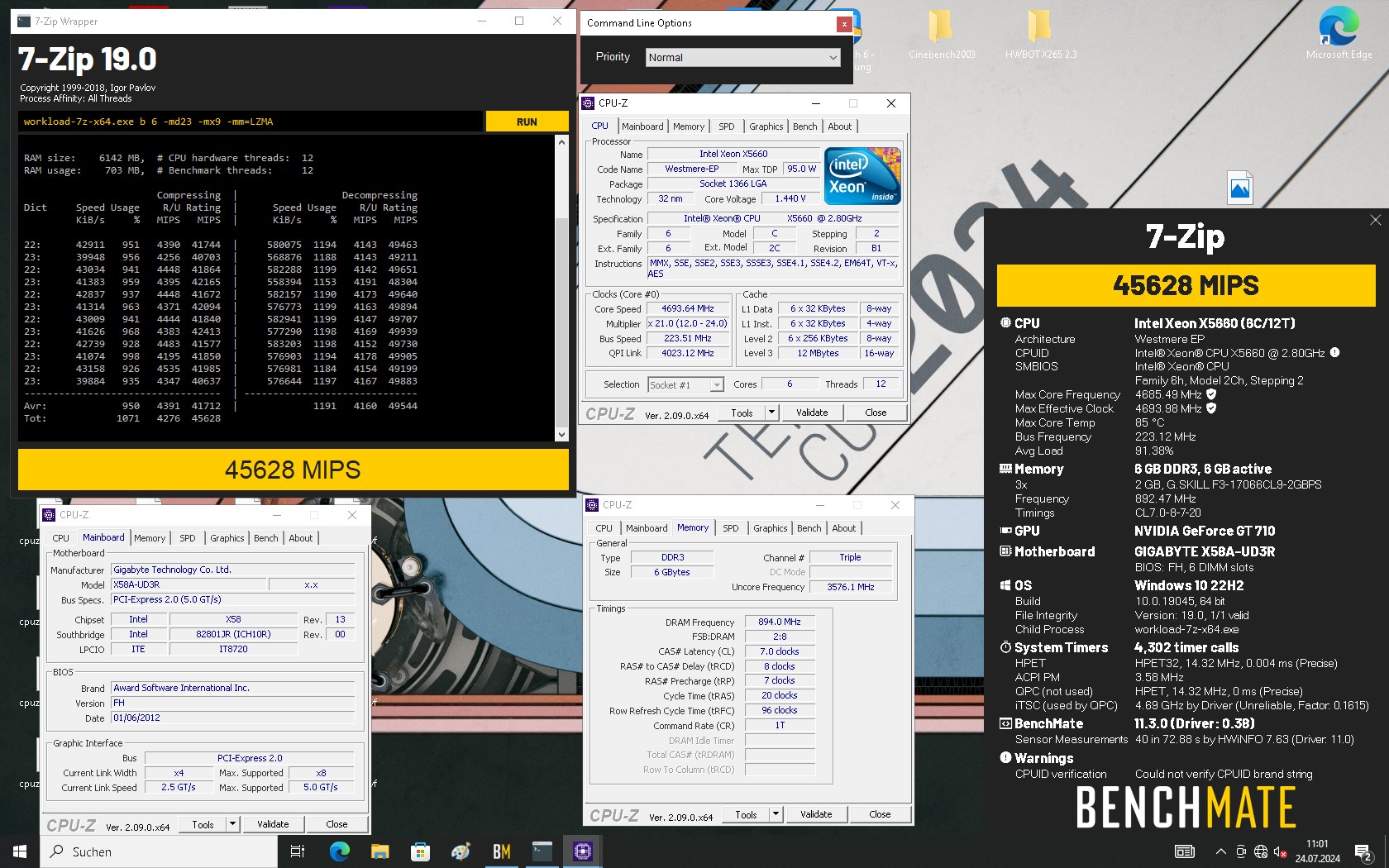The width and height of the screenshot is (1389, 868).
Task: Open Bench tab in top CPU-Z window
Action: click(804, 126)
